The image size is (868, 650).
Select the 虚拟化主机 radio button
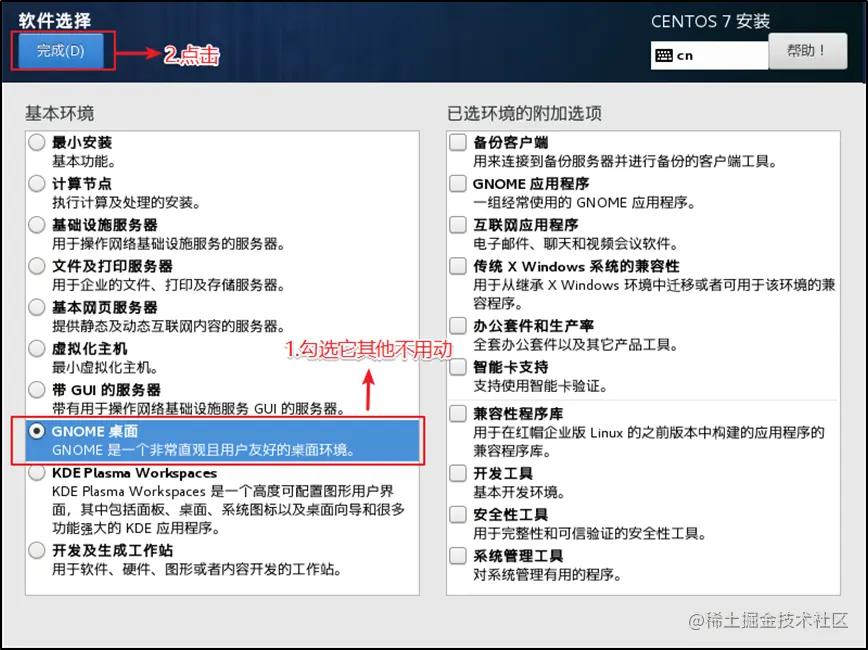click(37, 348)
